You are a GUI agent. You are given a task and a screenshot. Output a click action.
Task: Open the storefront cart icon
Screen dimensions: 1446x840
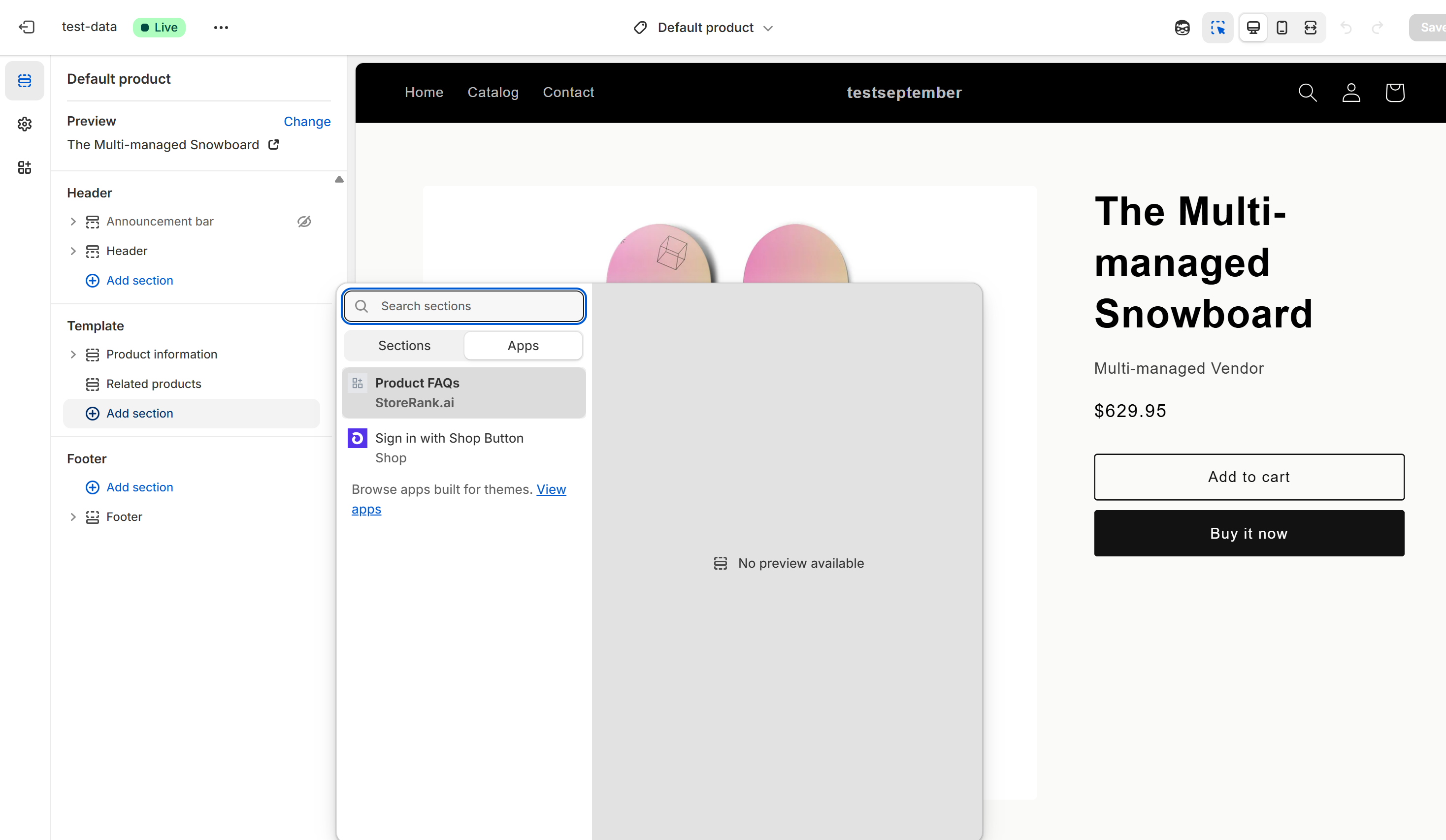pyautogui.click(x=1394, y=93)
